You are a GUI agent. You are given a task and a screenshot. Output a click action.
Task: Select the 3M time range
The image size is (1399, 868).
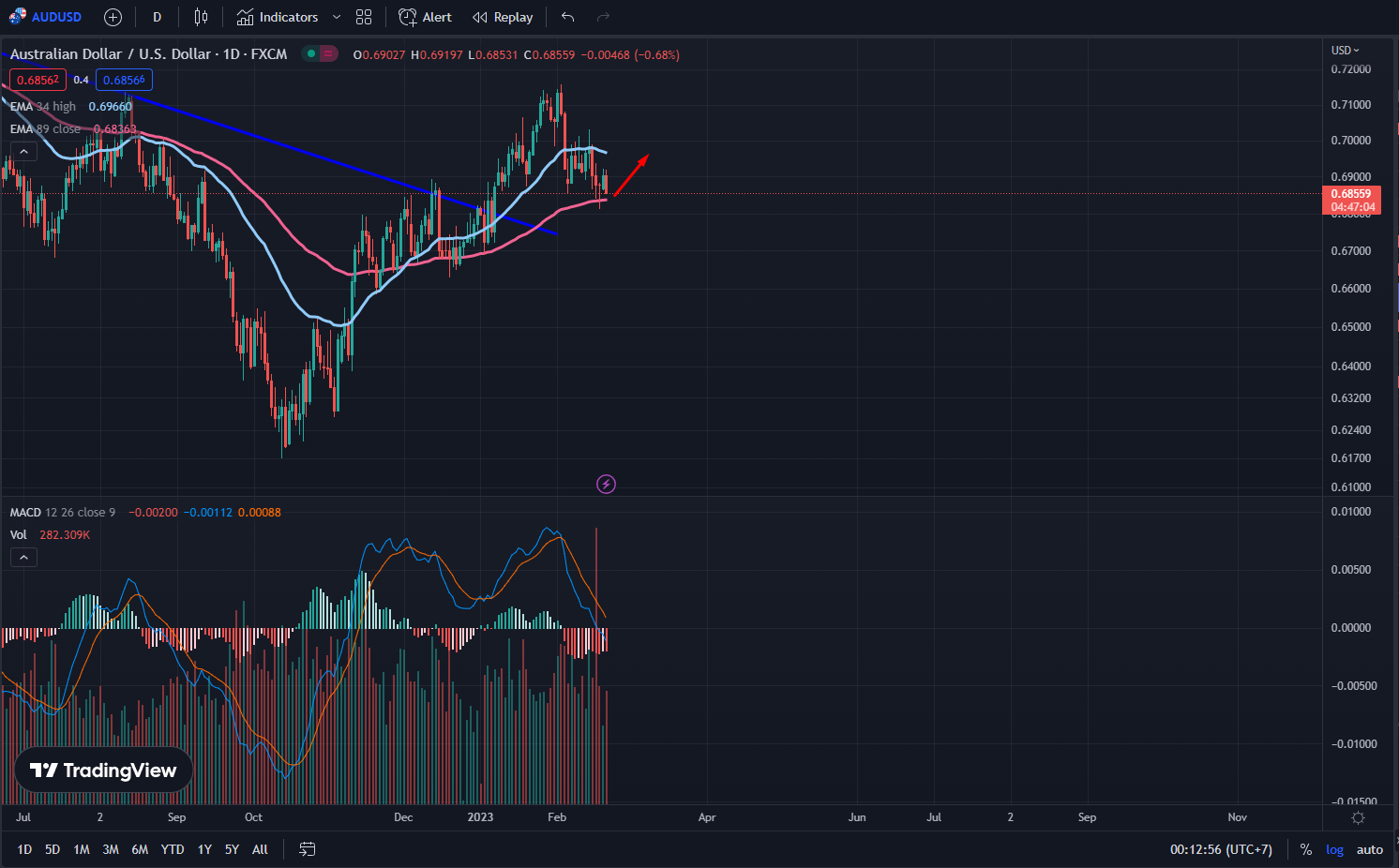tap(111, 849)
